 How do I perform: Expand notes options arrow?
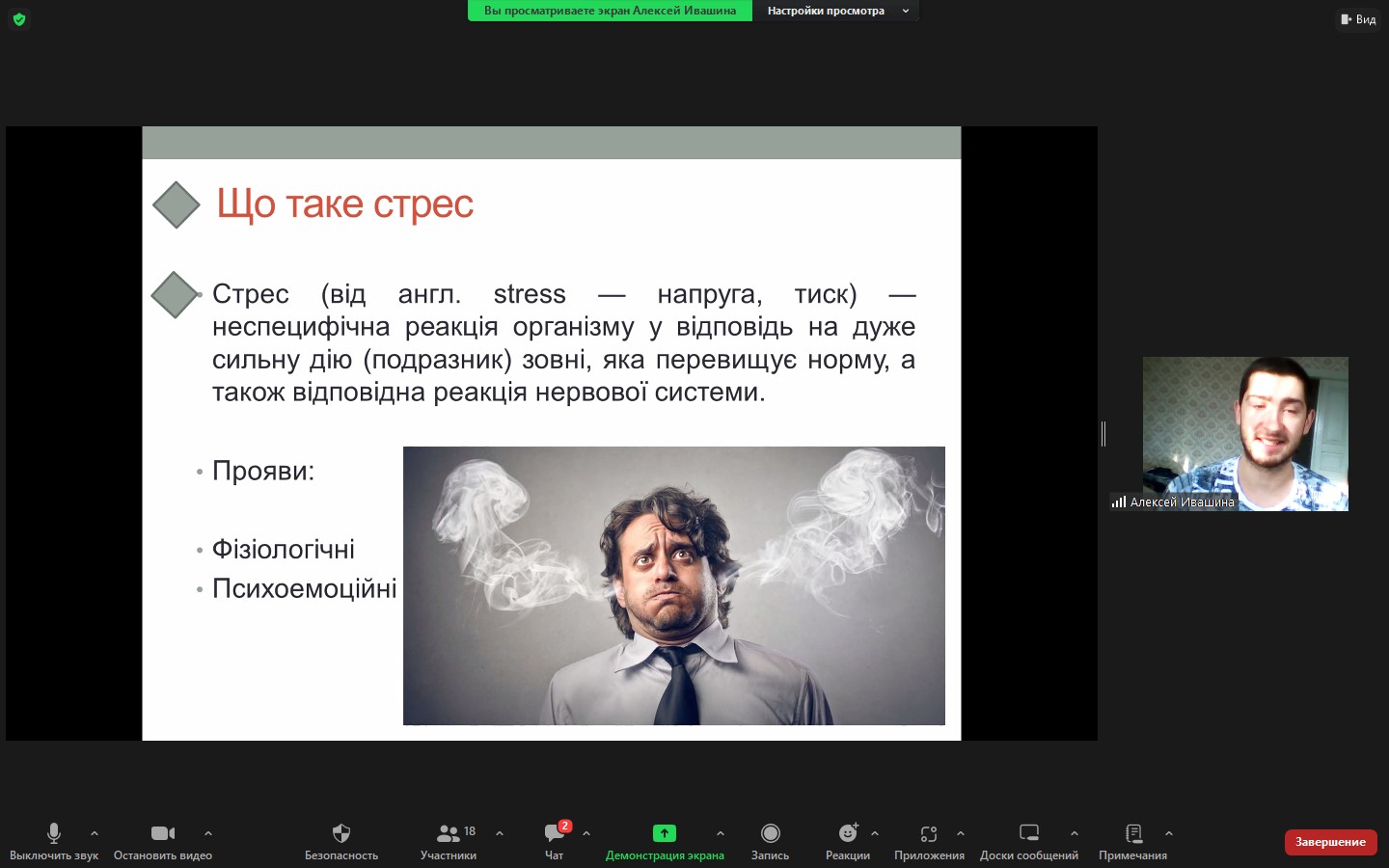point(1169,833)
